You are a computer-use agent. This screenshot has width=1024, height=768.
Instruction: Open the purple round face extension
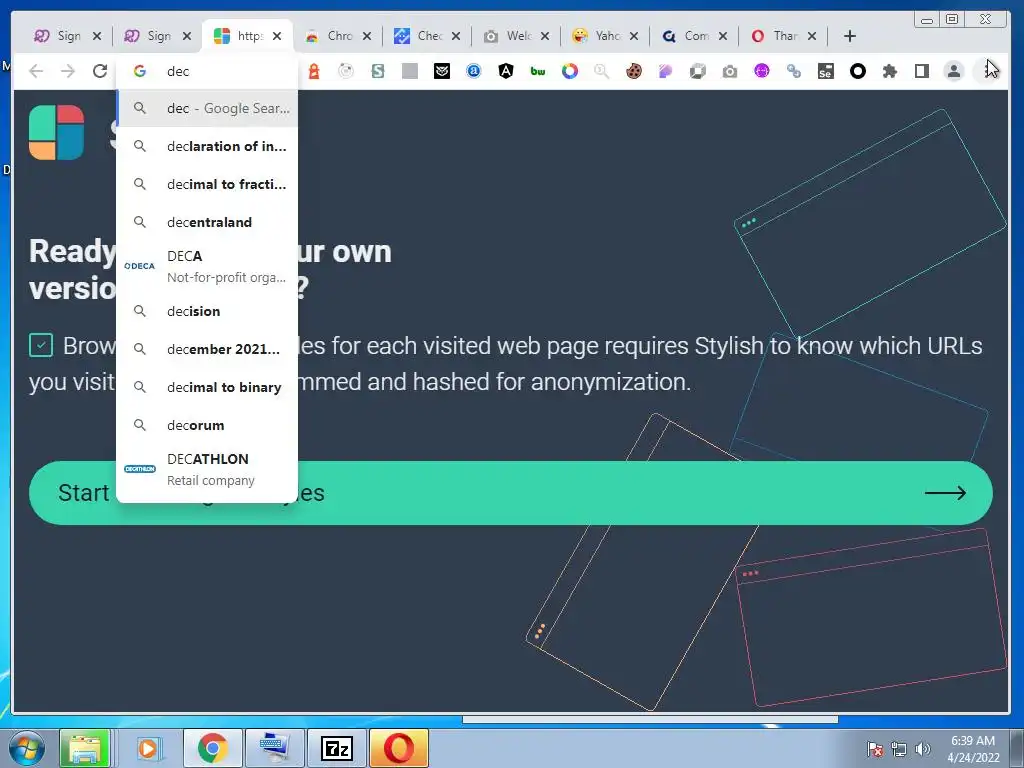tap(761, 71)
